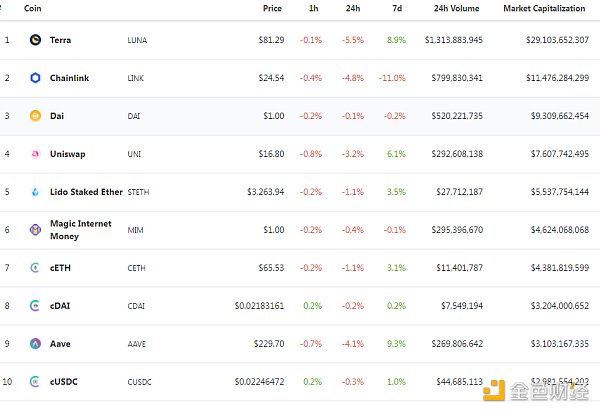Viewport: 600px width, 412px height.
Task: Click the Dai coin logo icon
Action: pyautogui.click(x=35, y=116)
